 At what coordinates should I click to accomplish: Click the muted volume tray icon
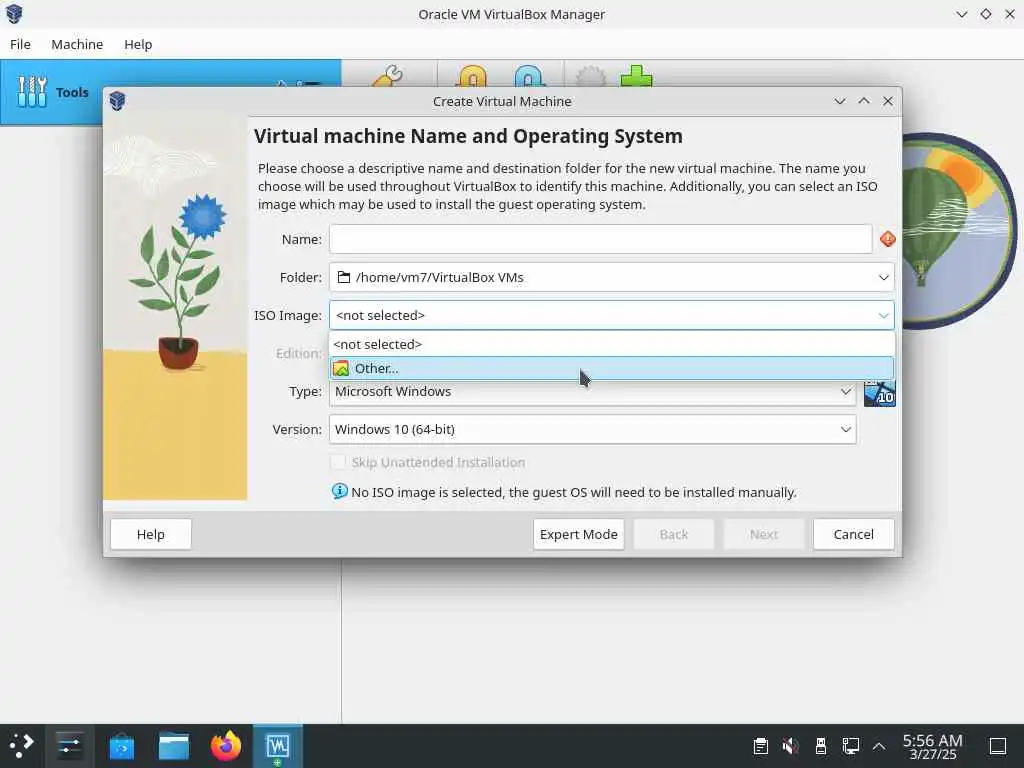tap(791, 746)
